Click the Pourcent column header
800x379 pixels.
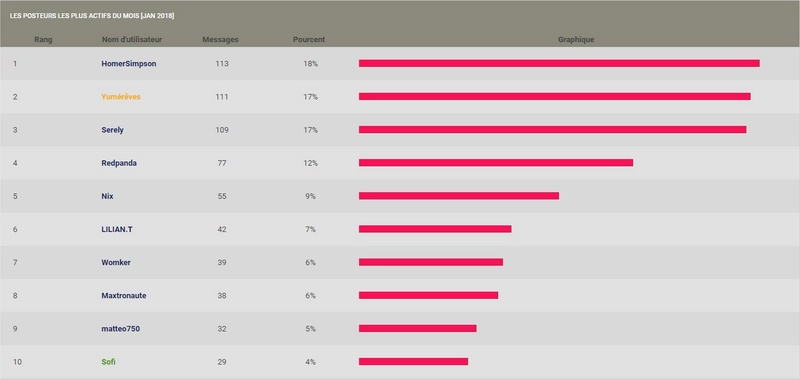coord(309,40)
